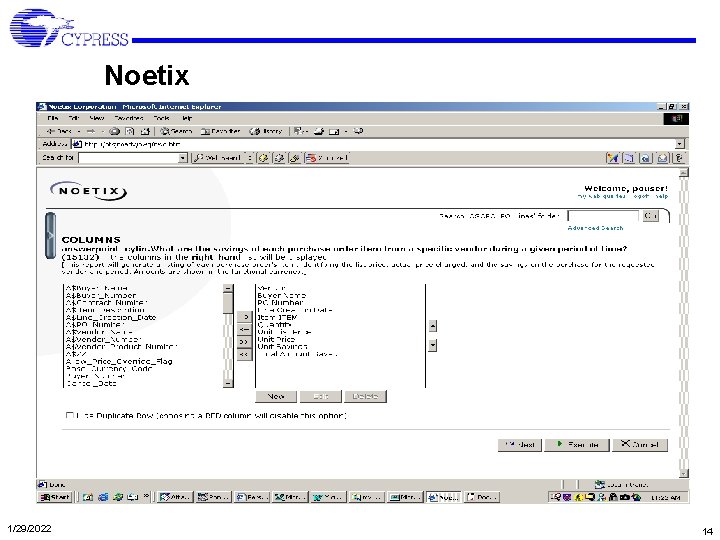Click the taskbar clock
720x540 pixels.
[x=665, y=497]
